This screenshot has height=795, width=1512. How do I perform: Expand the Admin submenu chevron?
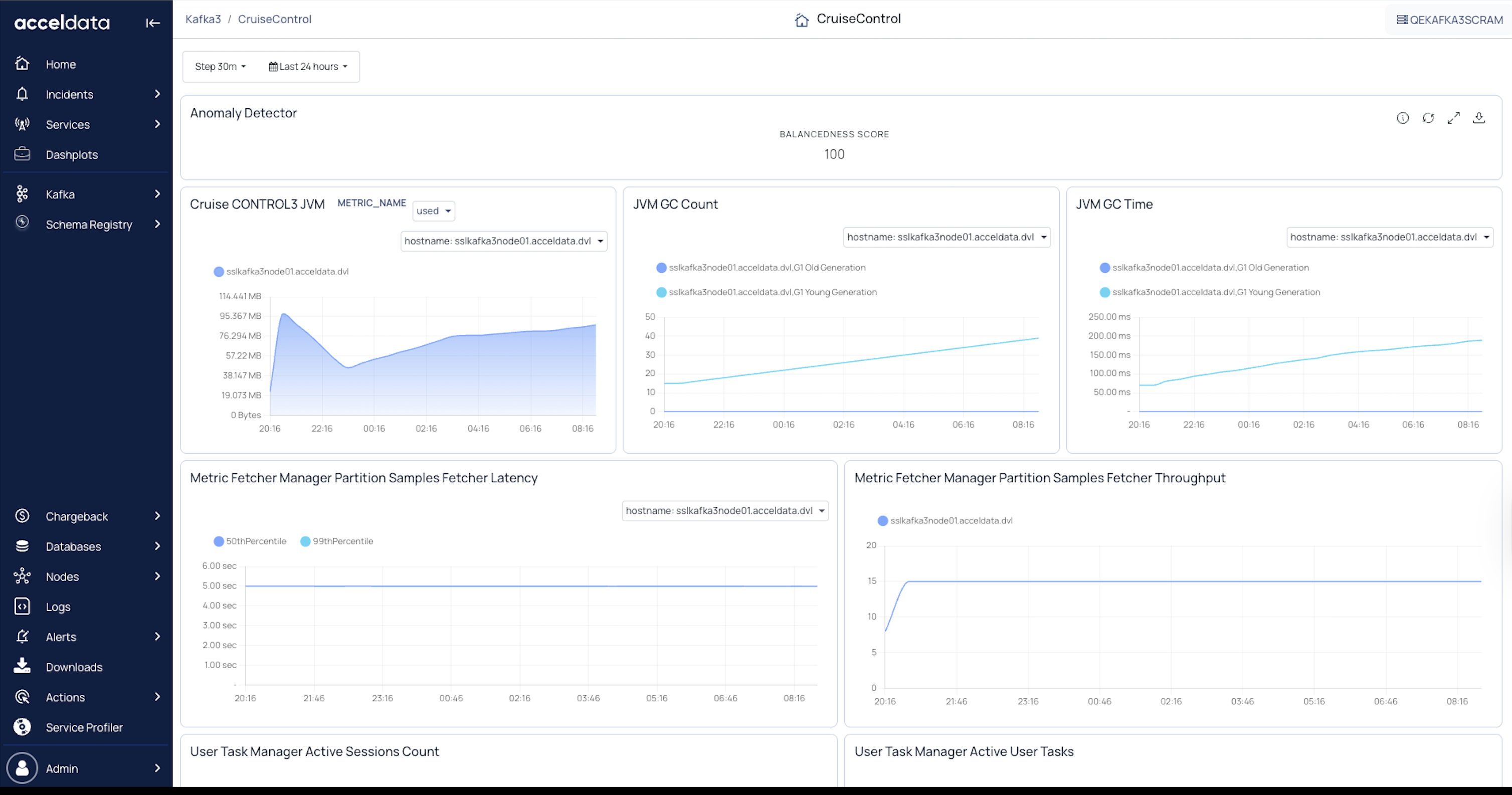[x=157, y=768]
